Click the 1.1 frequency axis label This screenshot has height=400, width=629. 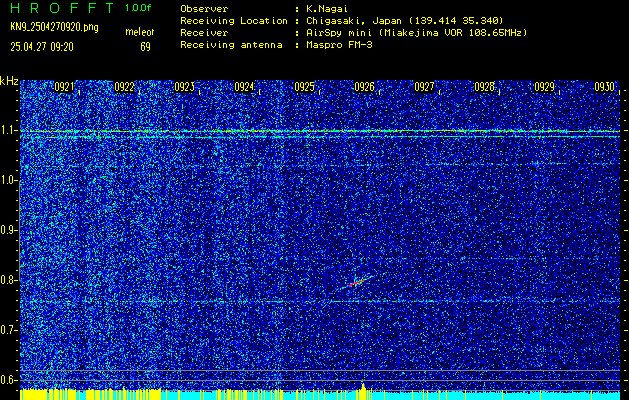(8, 131)
